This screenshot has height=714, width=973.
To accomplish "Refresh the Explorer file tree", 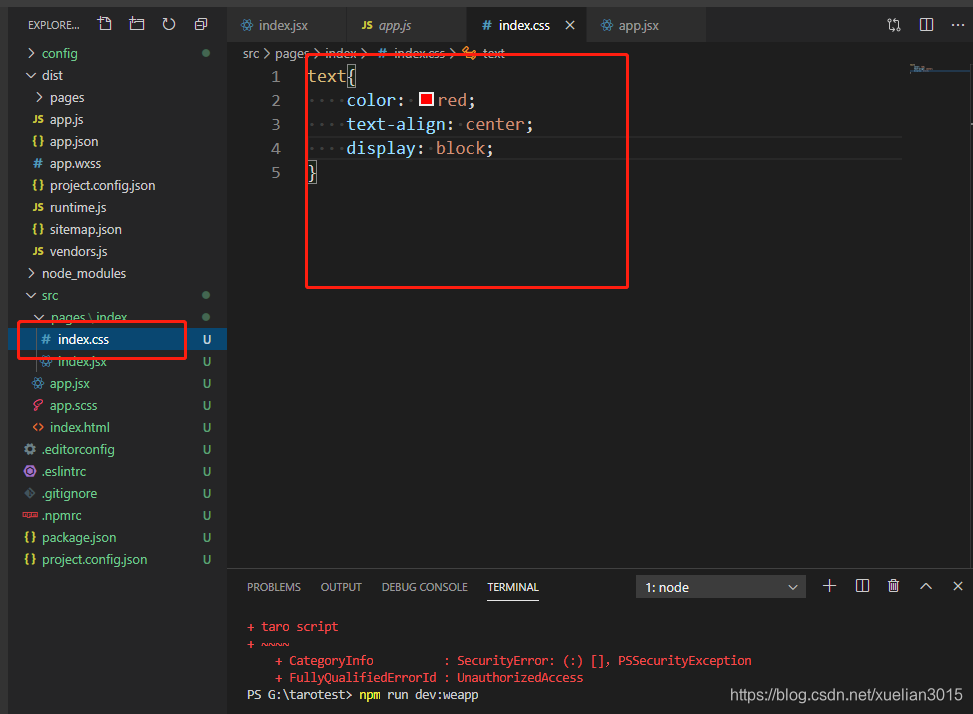I will (x=169, y=24).
